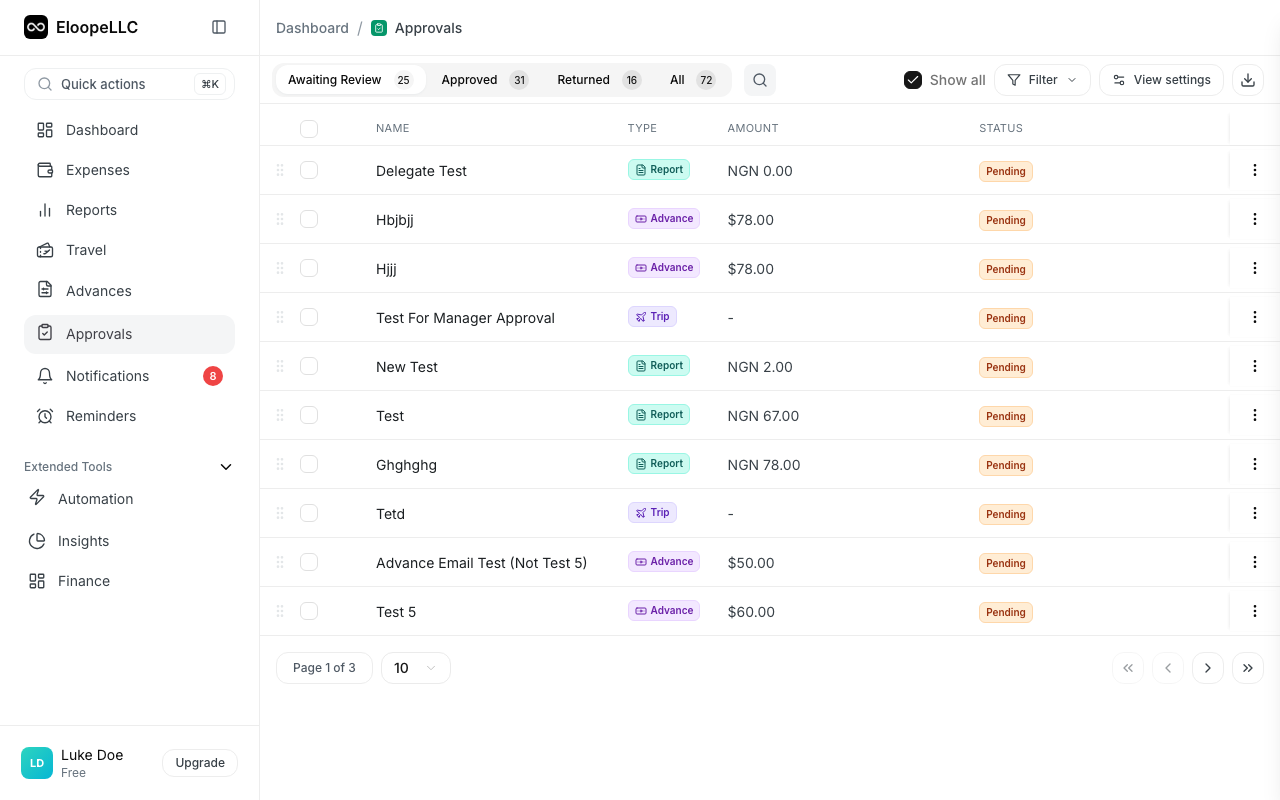This screenshot has height=800, width=1280.
Task: Toggle the sidebar collapse icon next to EloopeLLC
Action: 219,27
